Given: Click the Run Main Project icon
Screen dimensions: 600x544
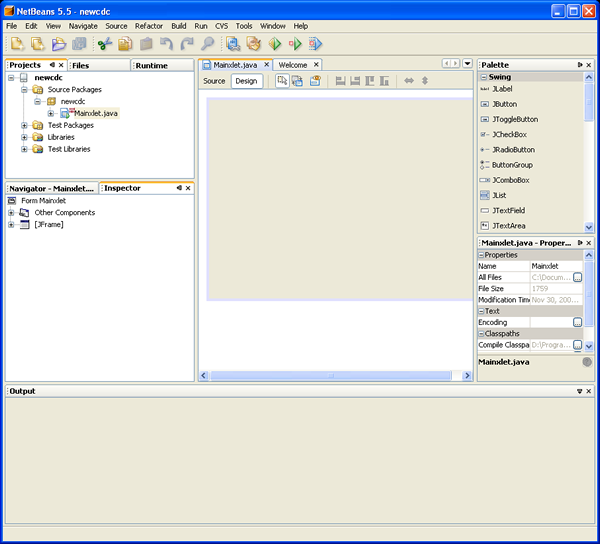Looking at the screenshot, I should (x=274, y=44).
